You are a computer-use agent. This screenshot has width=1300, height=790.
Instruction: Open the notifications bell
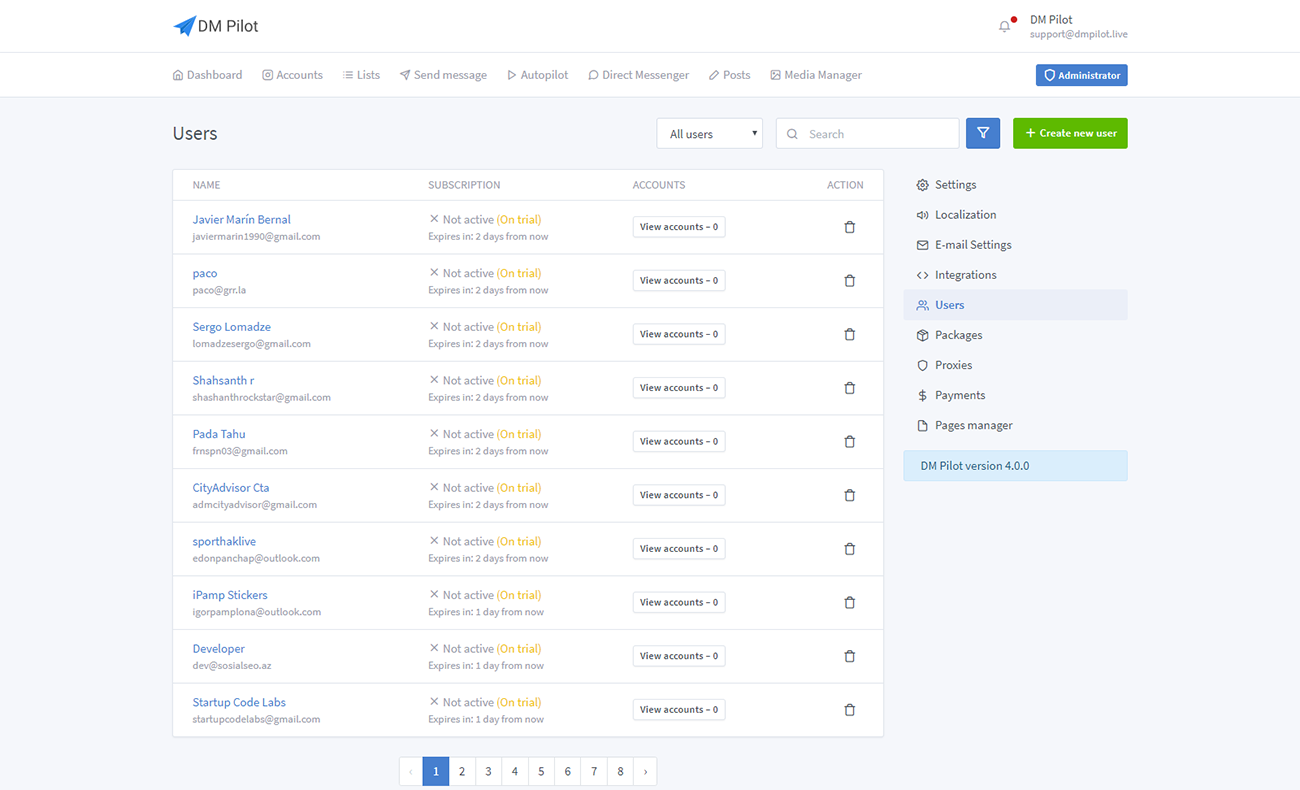[1004, 27]
